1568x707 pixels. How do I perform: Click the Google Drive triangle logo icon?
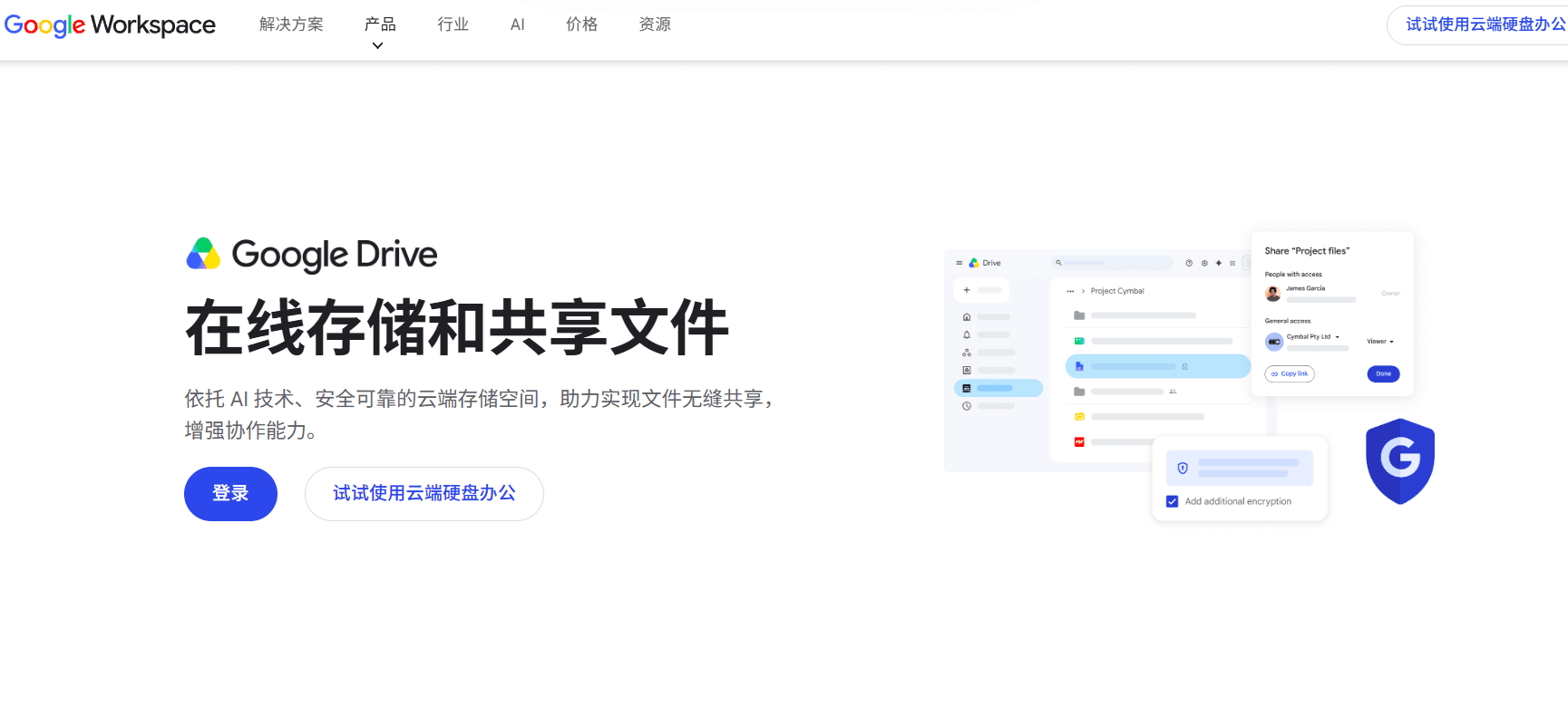203,254
